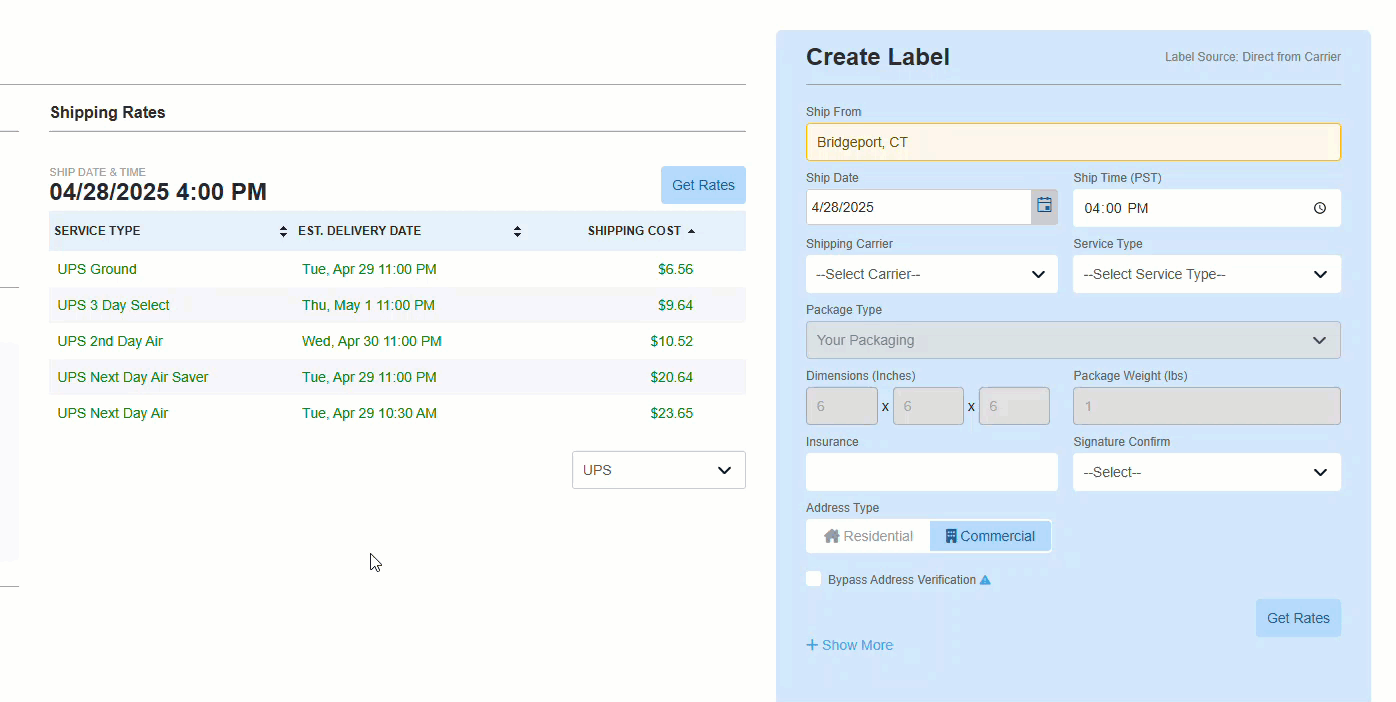This screenshot has width=1396, height=702.
Task: Select Commercial address type
Action: tap(990, 536)
